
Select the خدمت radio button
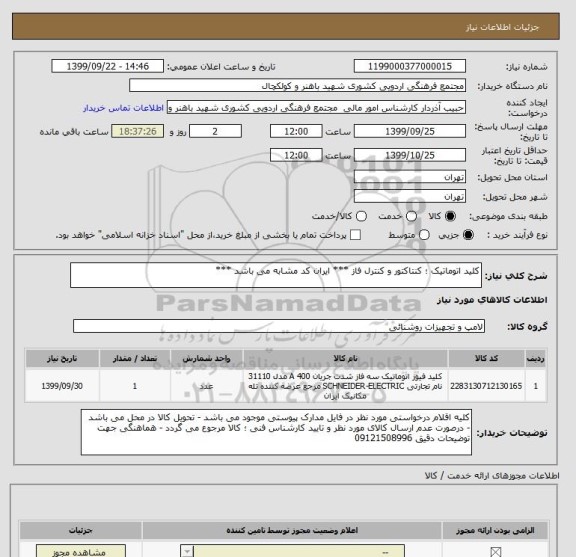[411, 216]
